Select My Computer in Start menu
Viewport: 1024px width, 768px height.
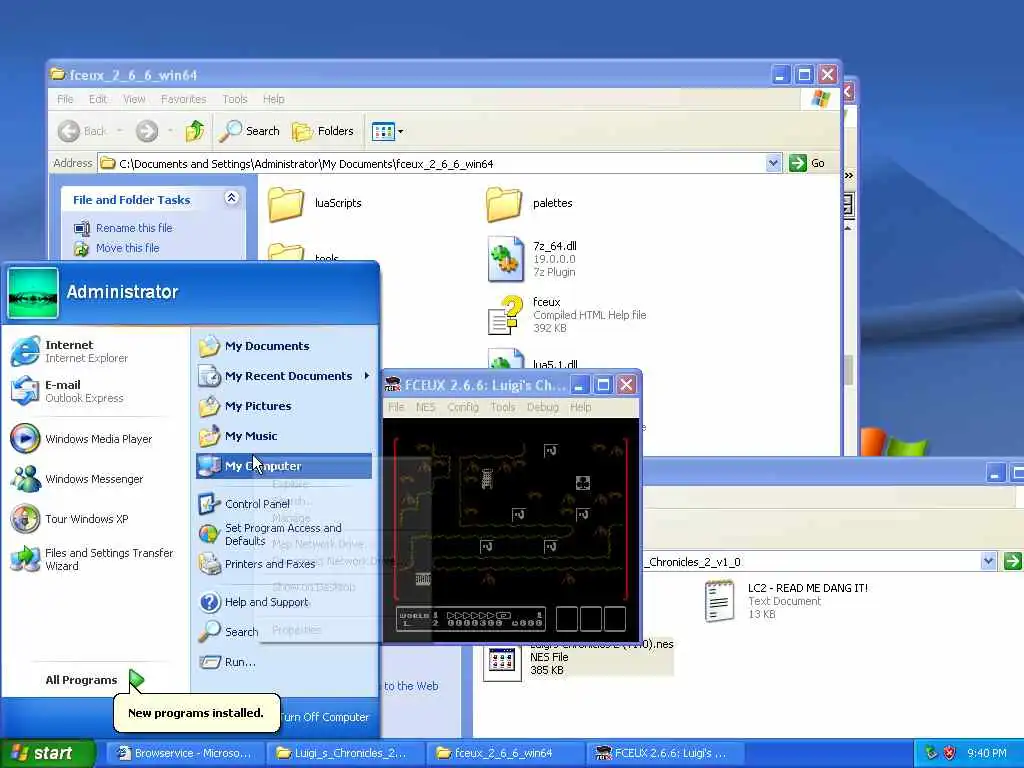tap(283, 466)
